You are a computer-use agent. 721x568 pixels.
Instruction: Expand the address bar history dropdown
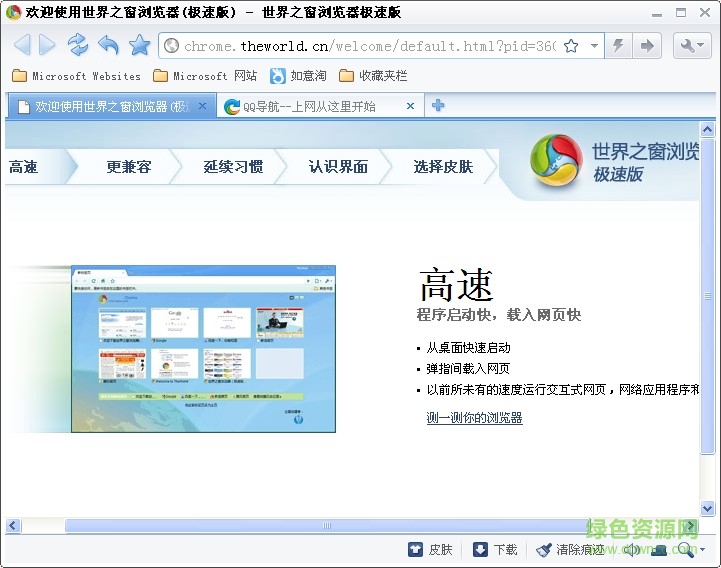[x=594, y=46]
